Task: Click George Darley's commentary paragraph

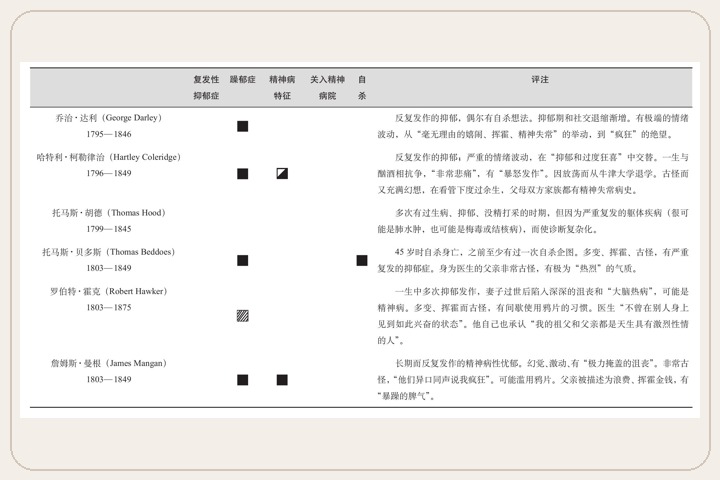Action: (533, 126)
